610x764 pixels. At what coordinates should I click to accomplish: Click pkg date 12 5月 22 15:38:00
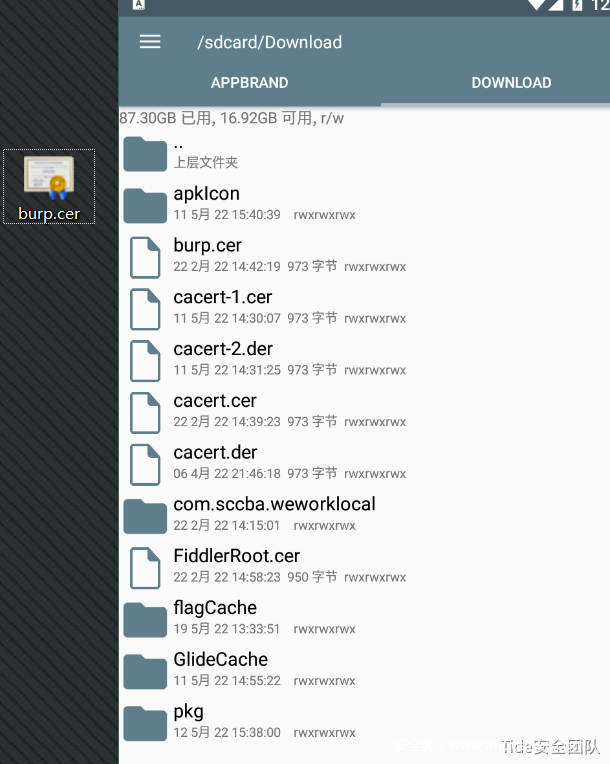point(227,732)
